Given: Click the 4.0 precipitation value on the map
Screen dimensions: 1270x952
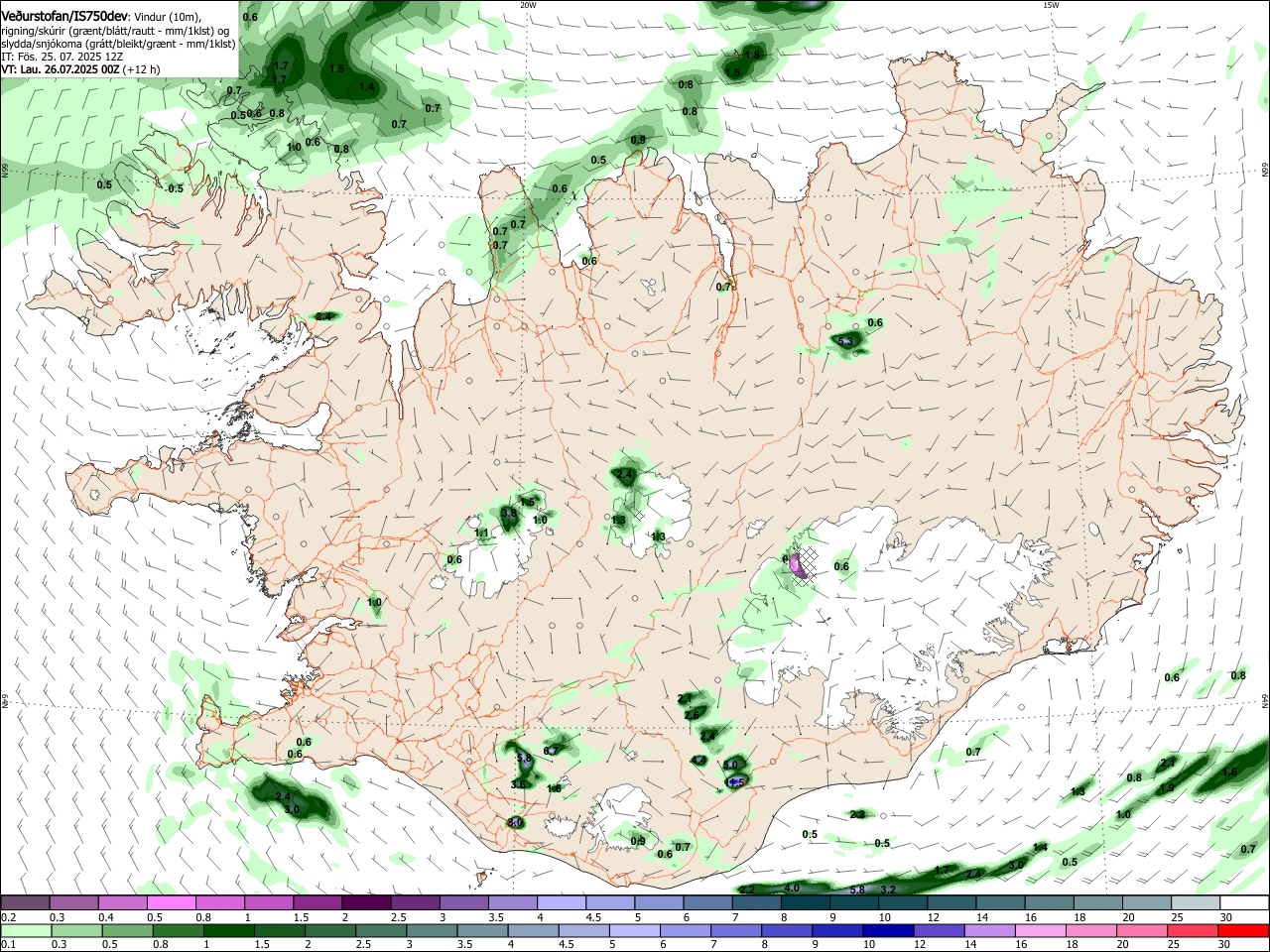Looking at the screenshot, I should 792,888.
